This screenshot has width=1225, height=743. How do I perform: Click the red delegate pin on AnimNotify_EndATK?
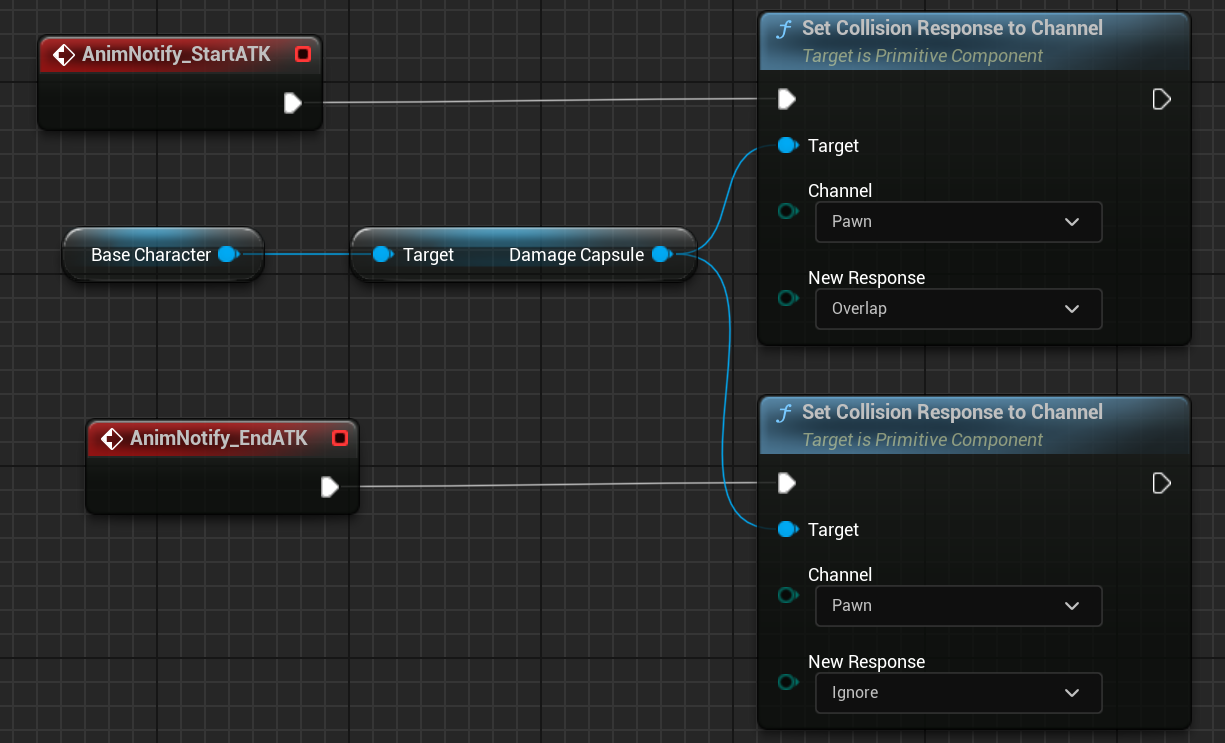coord(339,439)
